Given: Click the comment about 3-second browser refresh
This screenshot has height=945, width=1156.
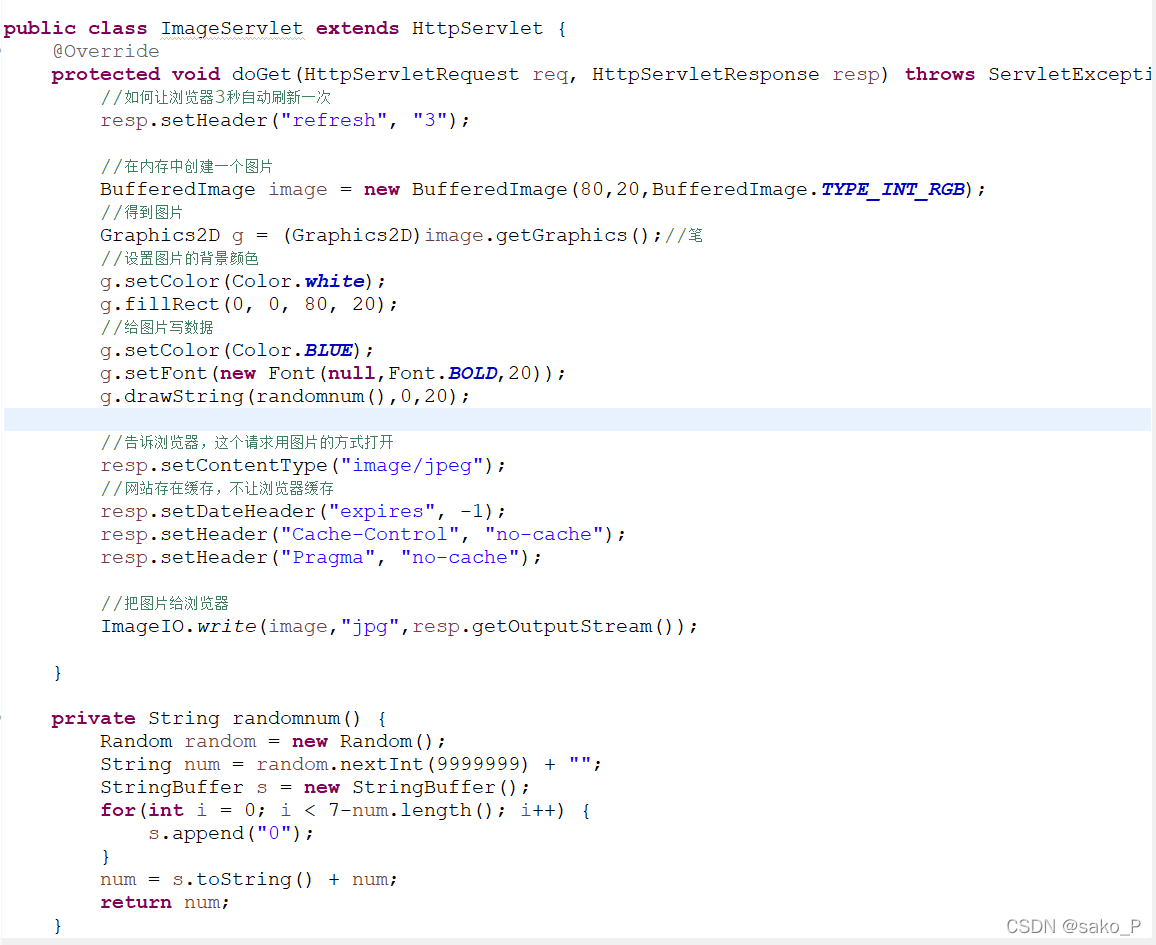Looking at the screenshot, I should [215, 97].
